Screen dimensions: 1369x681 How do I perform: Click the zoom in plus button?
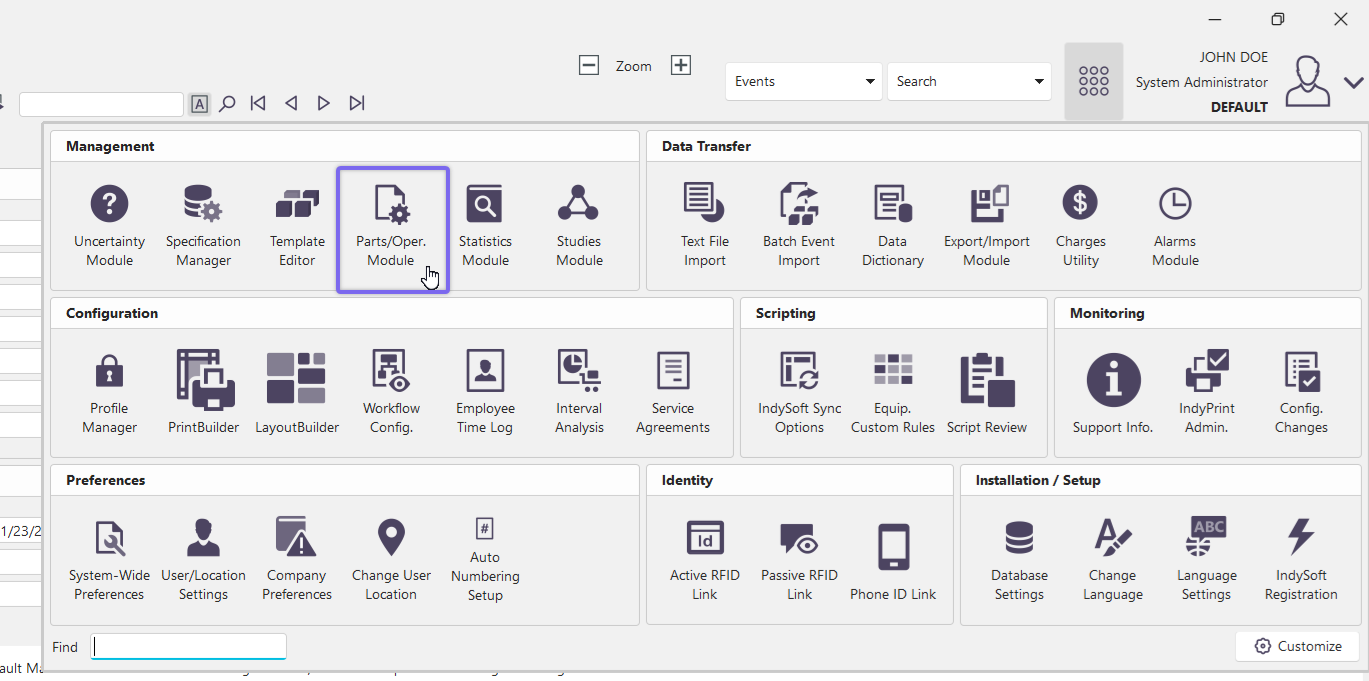coord(681,65)
